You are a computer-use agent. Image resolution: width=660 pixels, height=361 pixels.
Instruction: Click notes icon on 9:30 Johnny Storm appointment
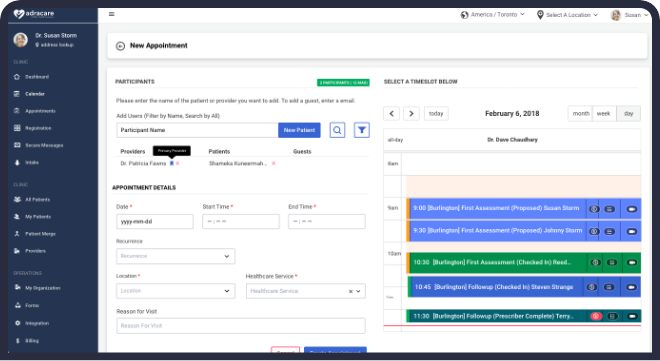coord(609,231)
